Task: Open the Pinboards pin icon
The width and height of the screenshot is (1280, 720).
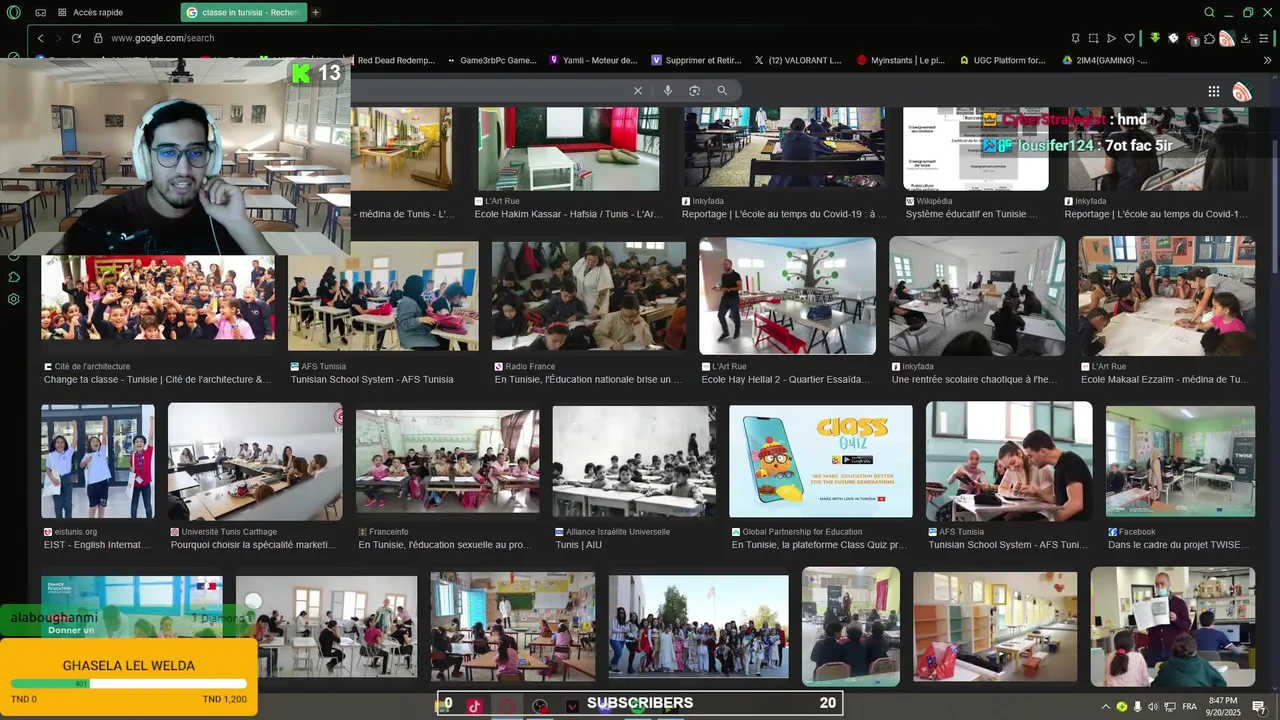Action: (x=1075, y=38)
